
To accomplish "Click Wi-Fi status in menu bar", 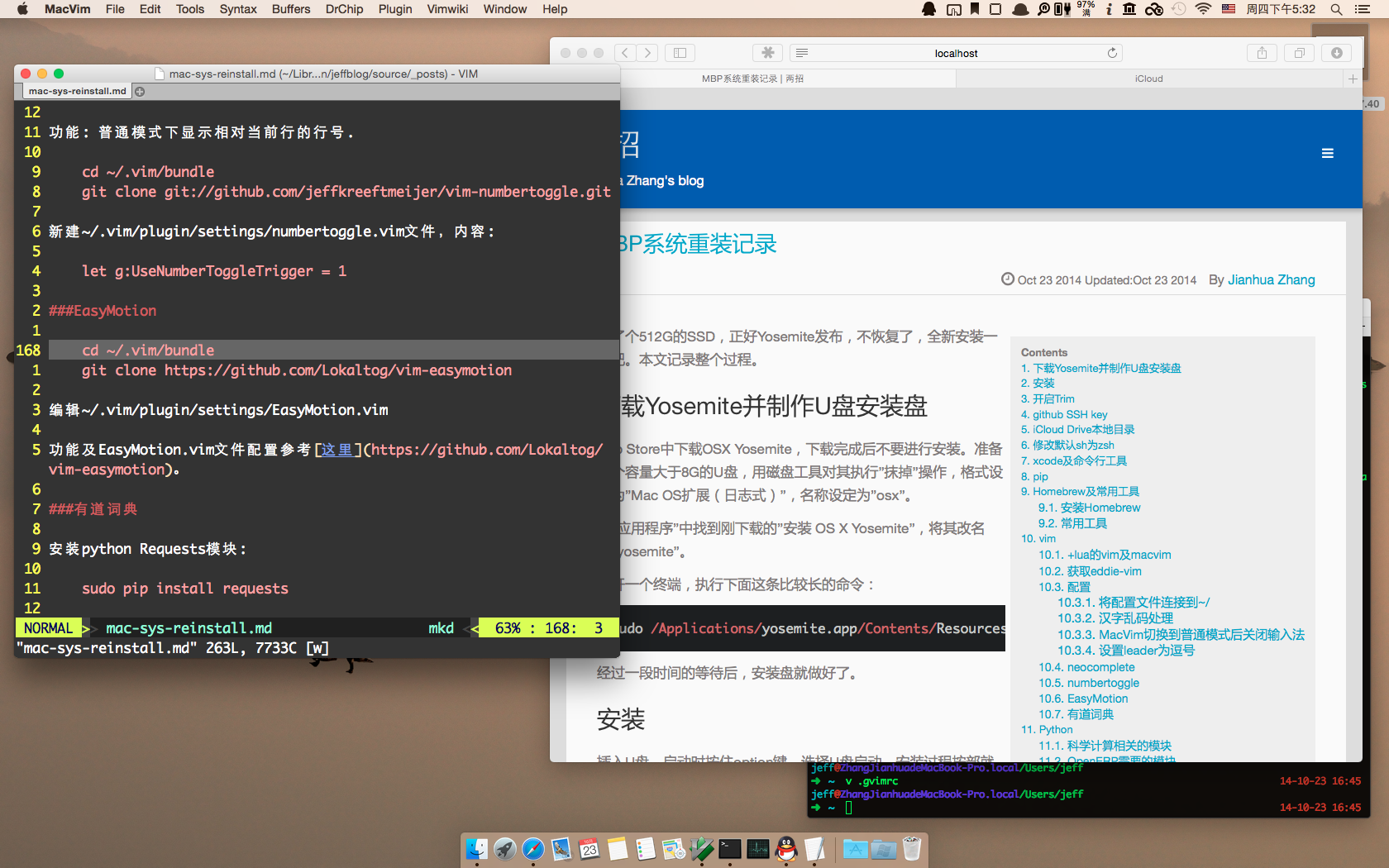I will coord(1204,9).
